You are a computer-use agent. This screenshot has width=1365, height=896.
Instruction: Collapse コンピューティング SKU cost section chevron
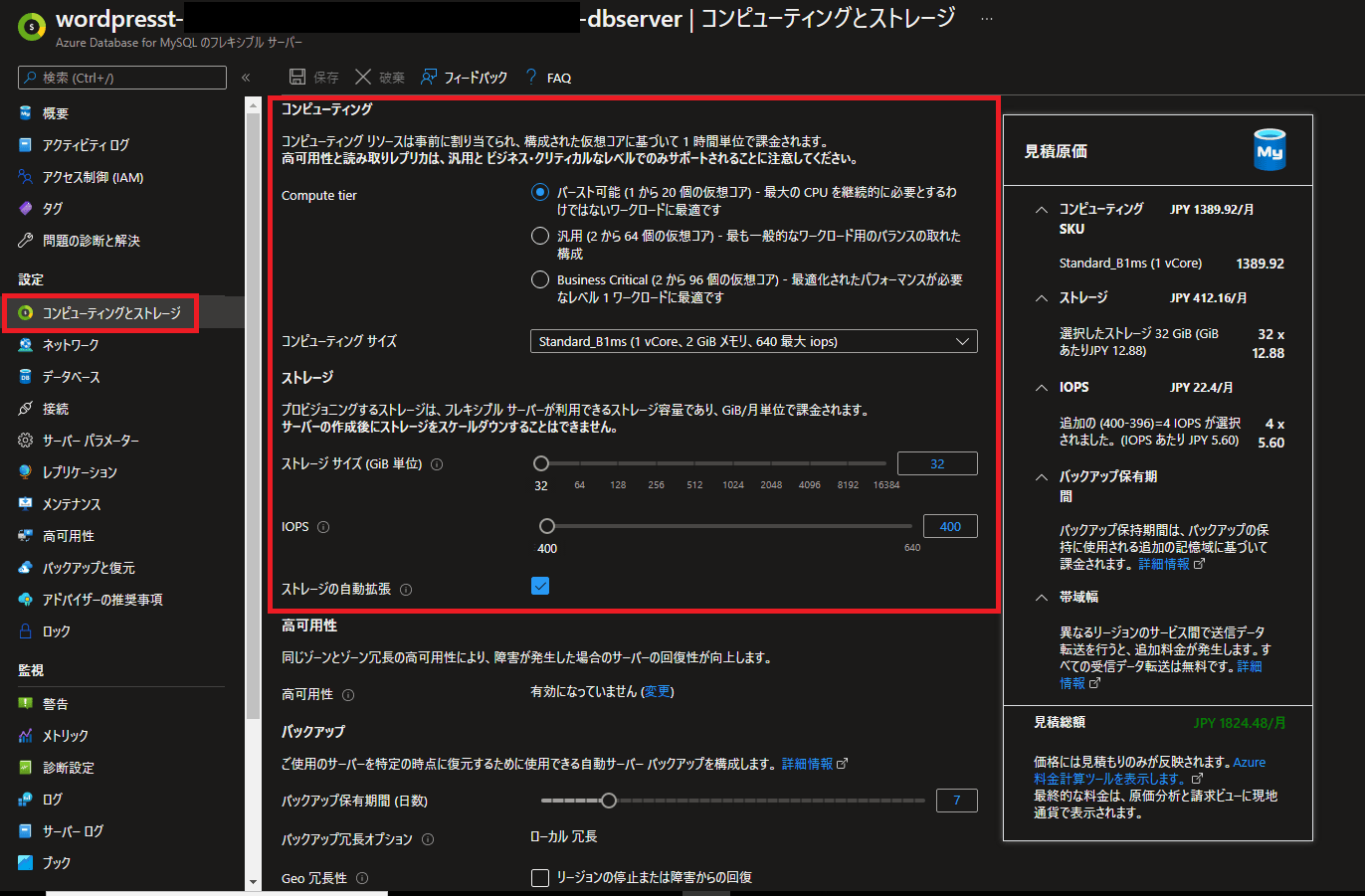(x=1042, y=210)
